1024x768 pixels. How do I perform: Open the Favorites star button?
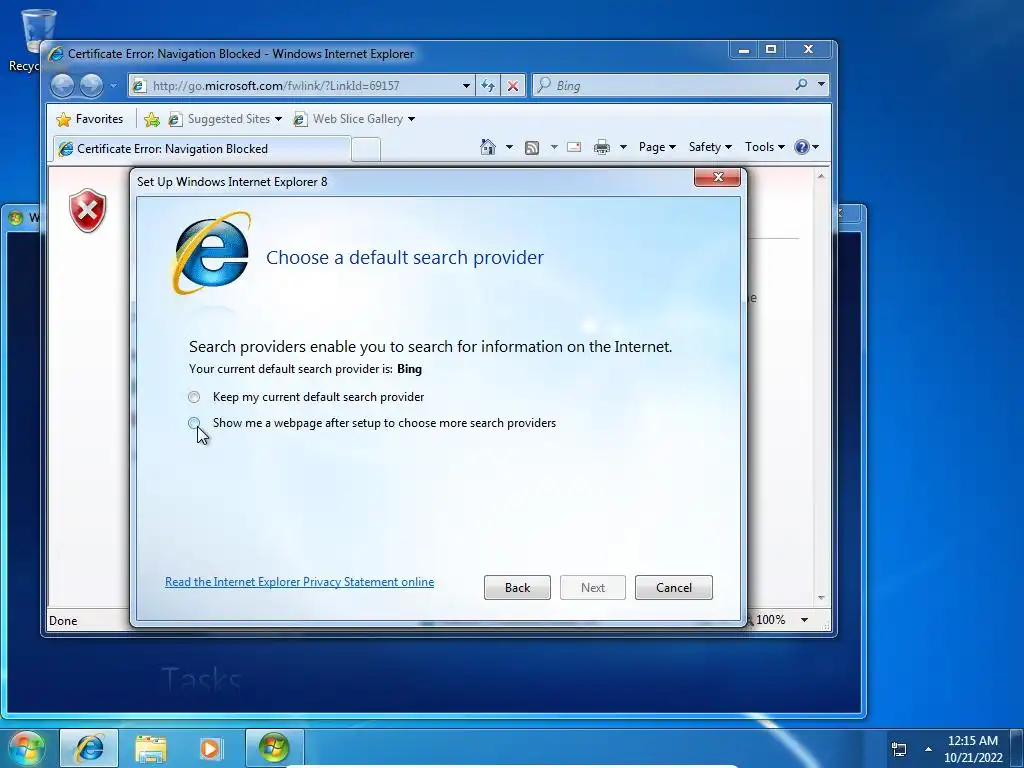coord(89,119)
